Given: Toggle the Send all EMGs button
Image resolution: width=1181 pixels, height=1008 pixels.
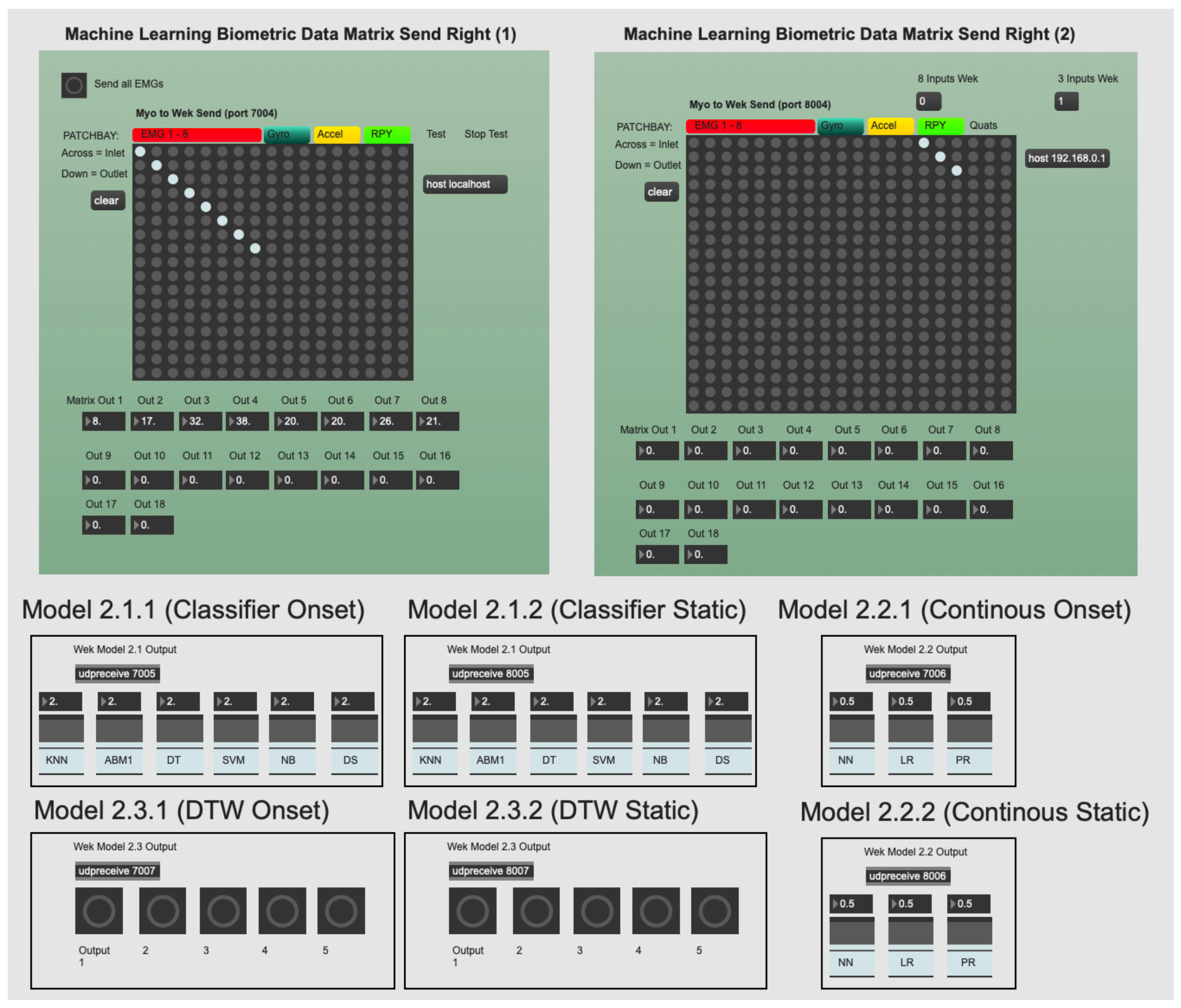Looking at the screenshot, I should 74,86.
